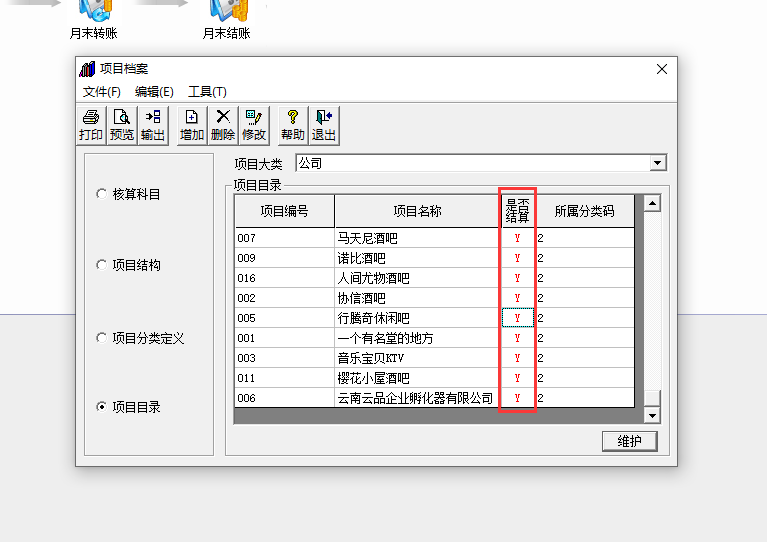Click the 项目档案 window title icon
Image resolution: width=767 pixels, height=542 pixels.
[x=87, y=69]
